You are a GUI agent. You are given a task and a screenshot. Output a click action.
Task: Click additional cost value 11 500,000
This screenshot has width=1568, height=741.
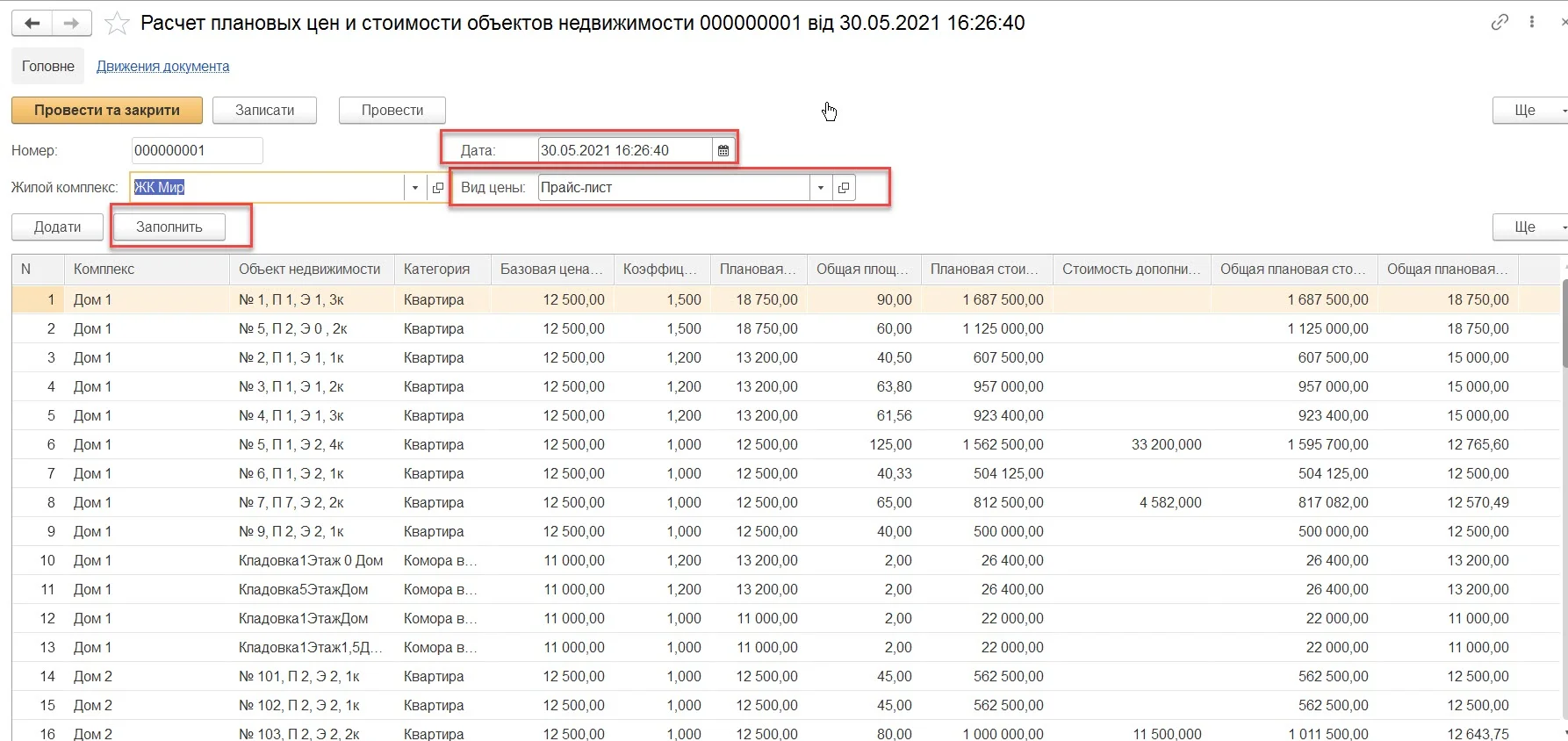point(1167,733)
